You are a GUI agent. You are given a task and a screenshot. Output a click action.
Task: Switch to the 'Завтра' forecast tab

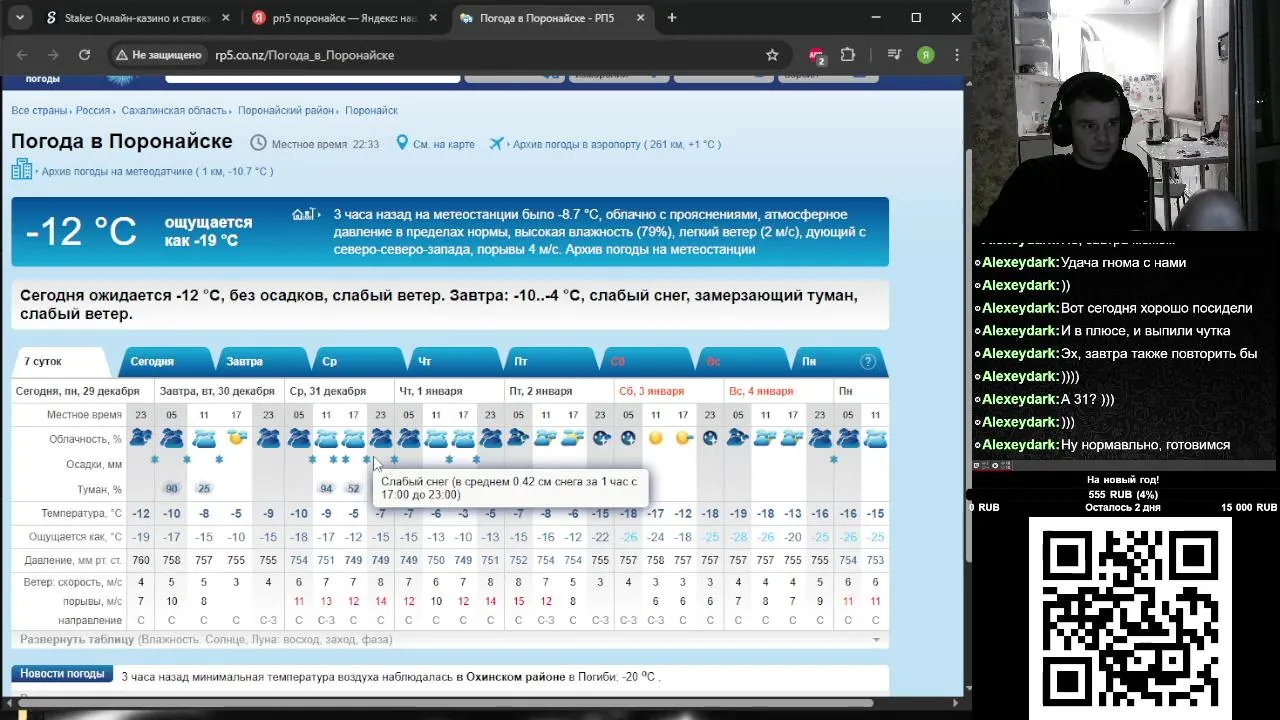262,361
